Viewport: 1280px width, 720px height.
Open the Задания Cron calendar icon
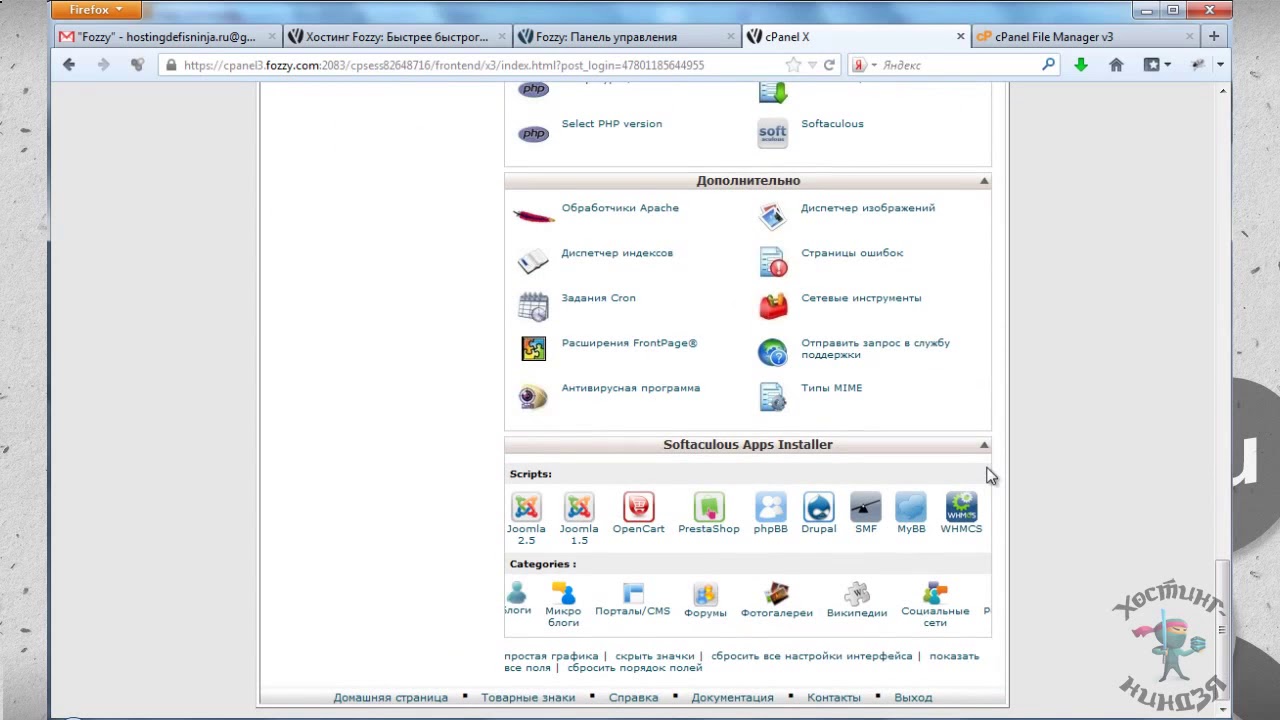pos(533,307)
